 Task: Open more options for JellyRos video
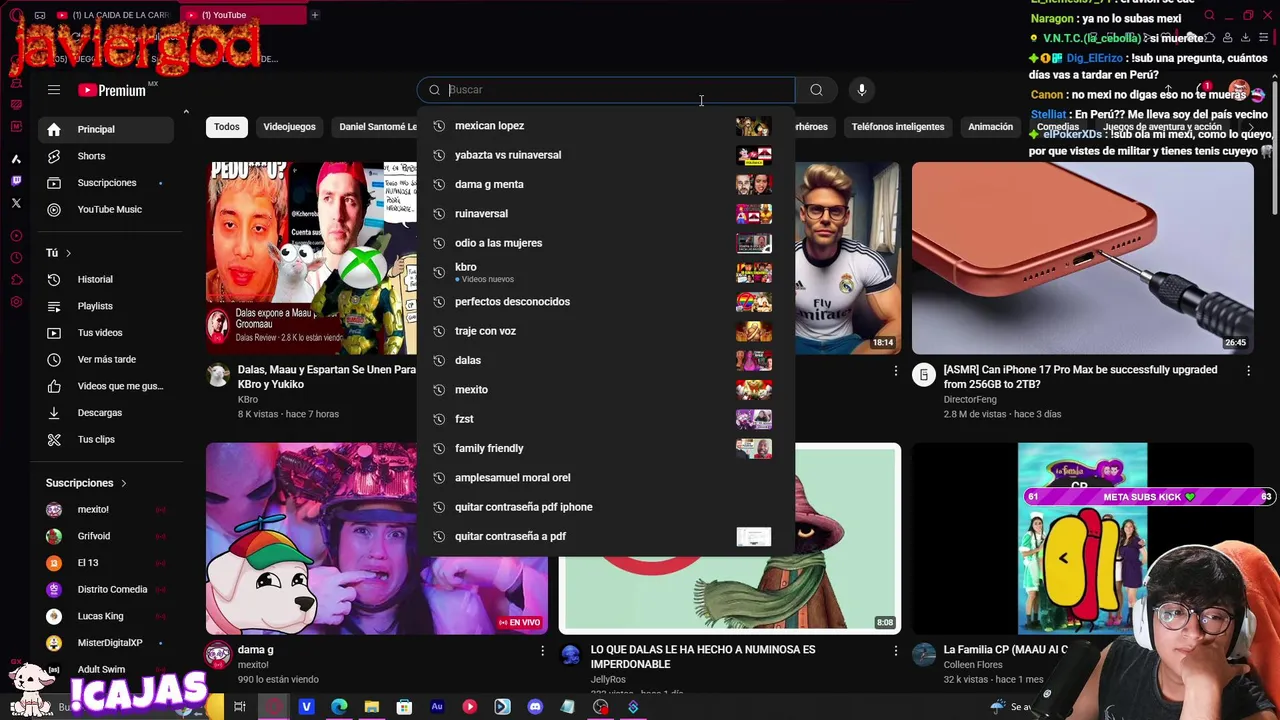[895, 651]
